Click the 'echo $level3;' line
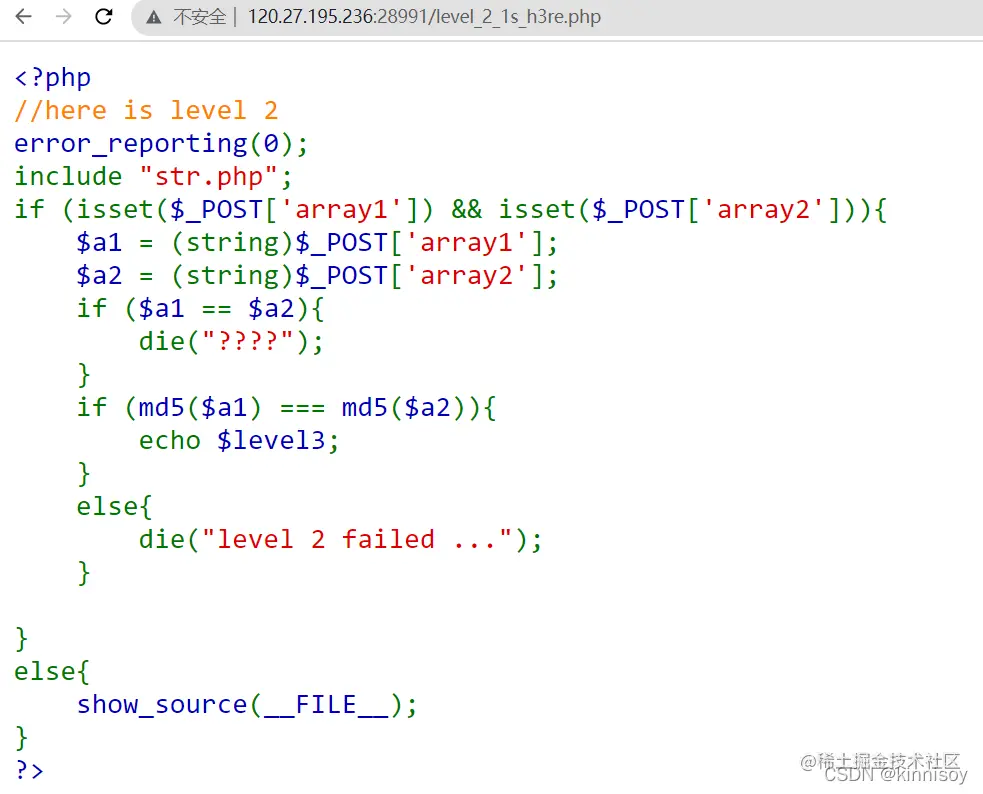This screenshot has height=794, width=983. point(239,441)
